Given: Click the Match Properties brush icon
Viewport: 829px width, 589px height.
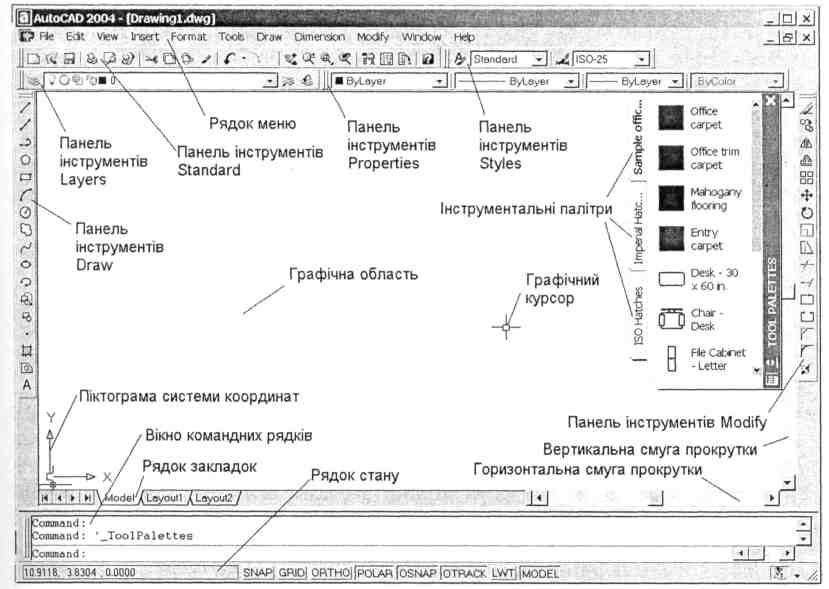Looking at the screenshot, I should (206, 59).
